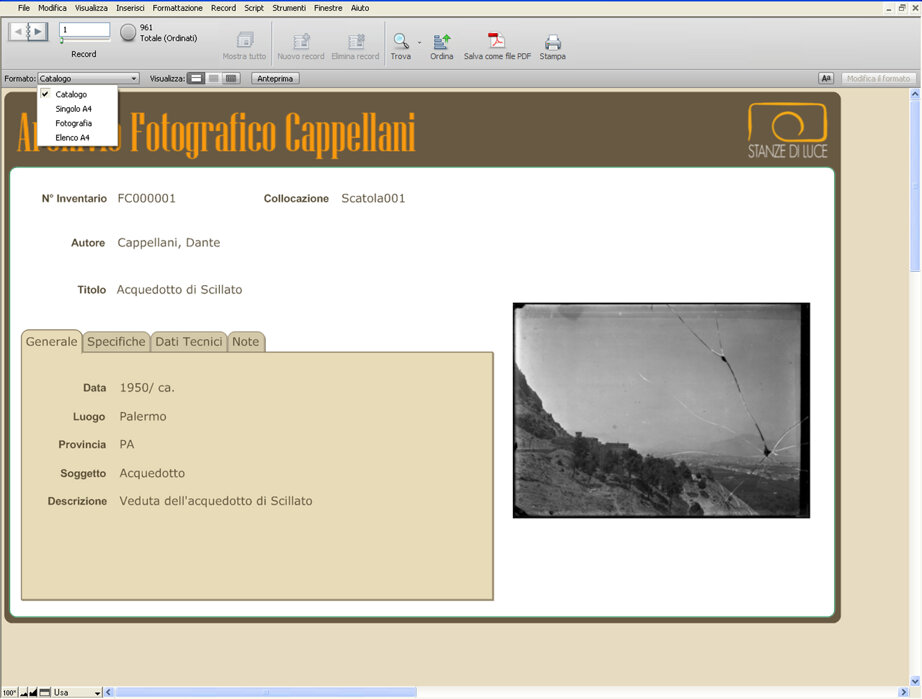Click the record slider under record number
Screen dimensions: 922x699
tap(85, 41)
